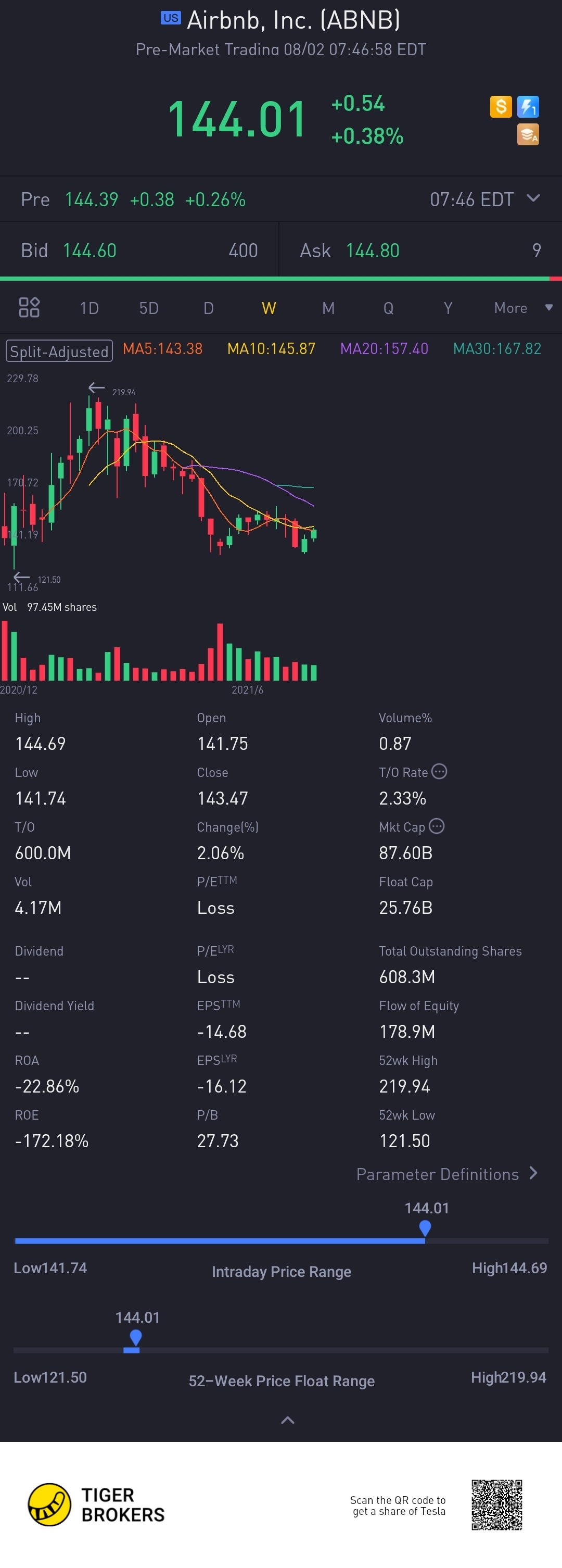The height and width of the screenshot is (1568, 562).
Task: Collapse the details panel with up chevron
Action: click(287, 1420)
